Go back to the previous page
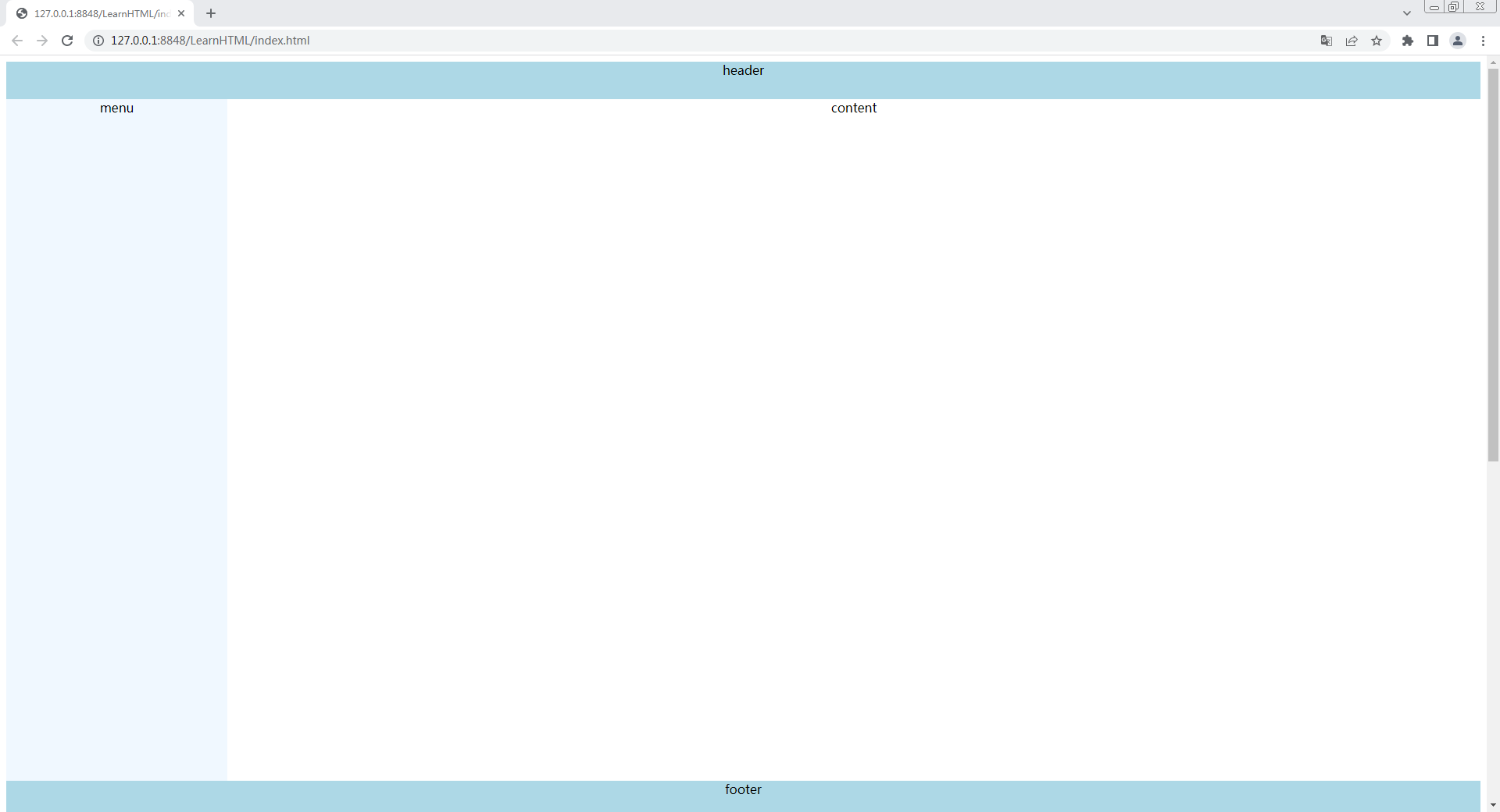 pyautogui.click(x=16, y=41)
